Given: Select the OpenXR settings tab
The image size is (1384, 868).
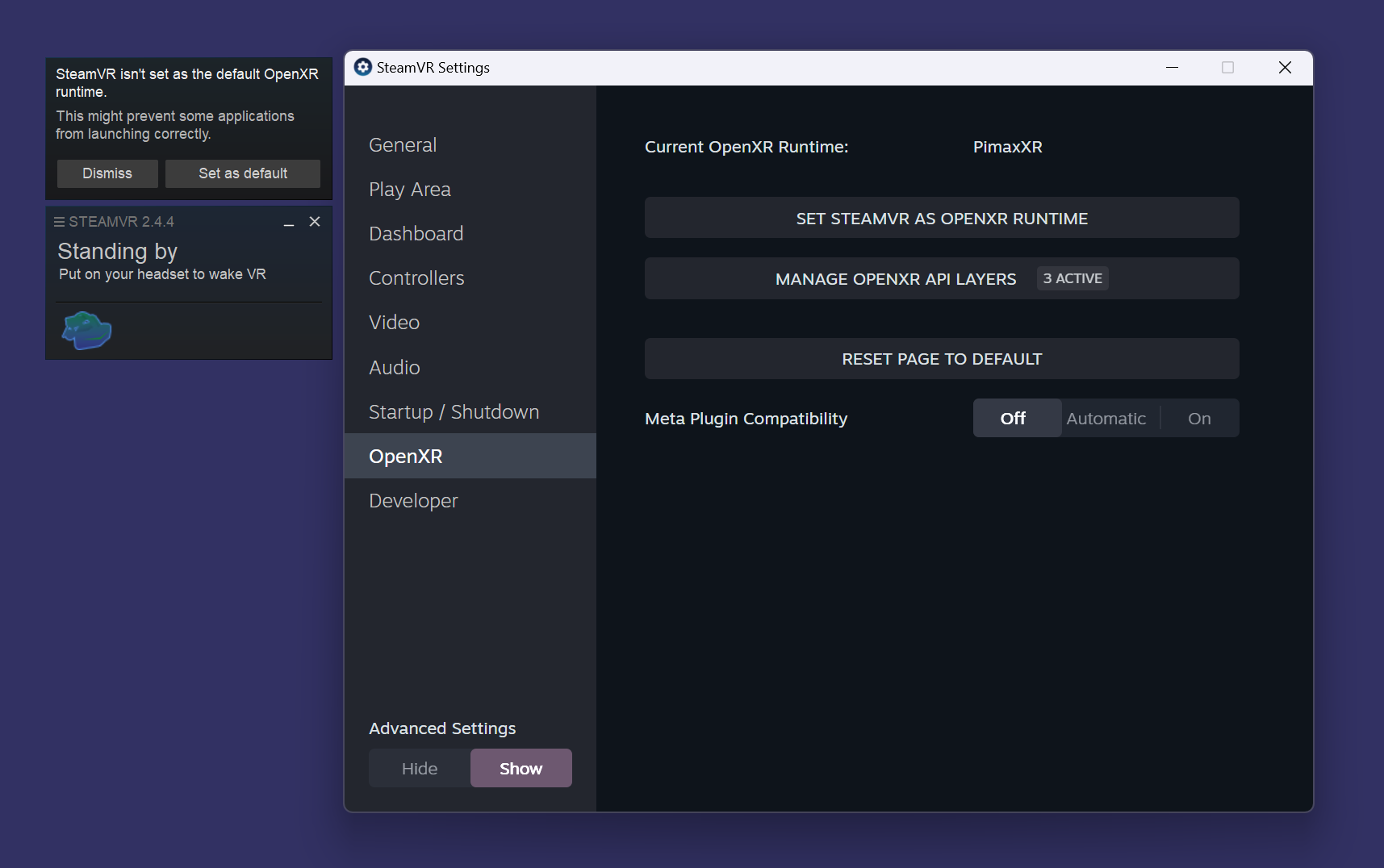Looking at the screenshot, I should click(470, 456).
